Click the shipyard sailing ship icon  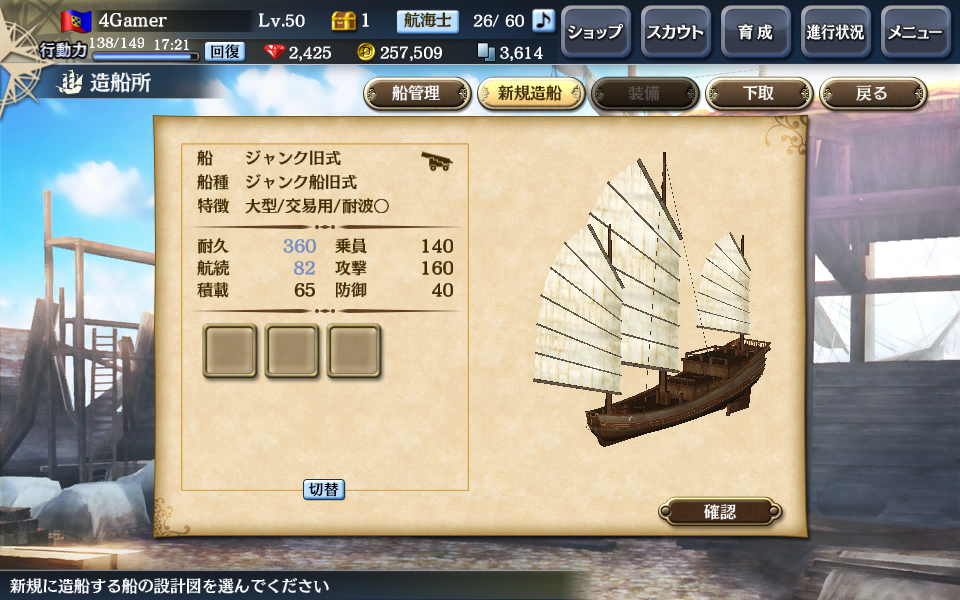69,83
